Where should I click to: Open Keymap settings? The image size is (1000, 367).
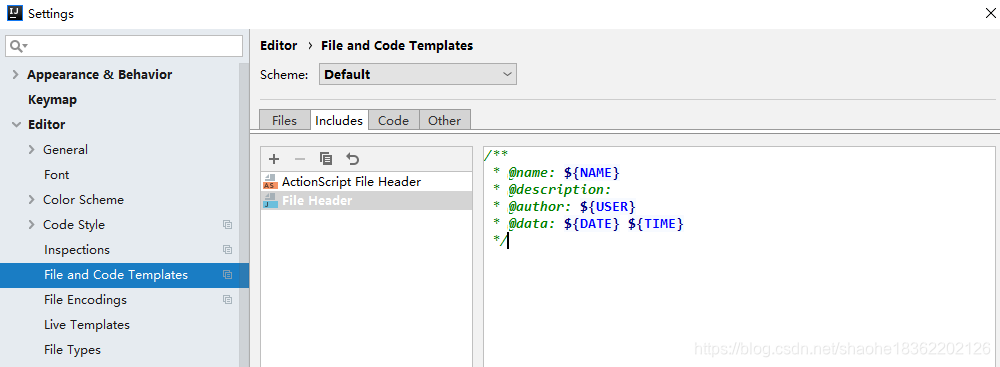click(x=52, y=100)
